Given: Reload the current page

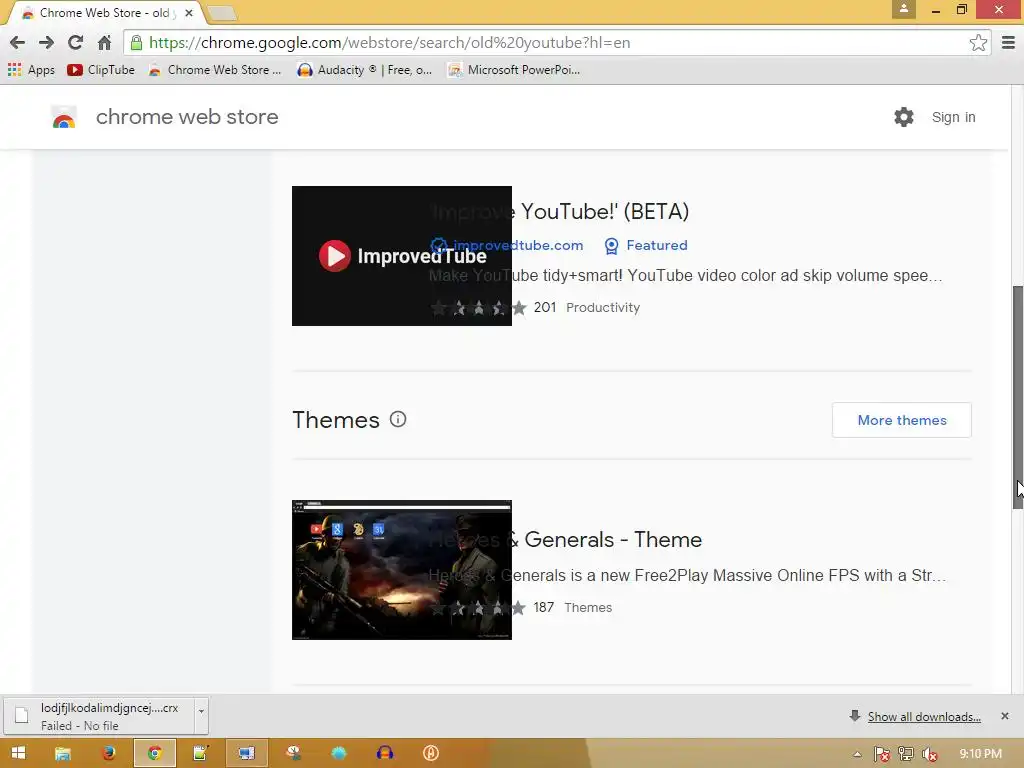Looking at the screenshot, I should click(x=76, y=43).
